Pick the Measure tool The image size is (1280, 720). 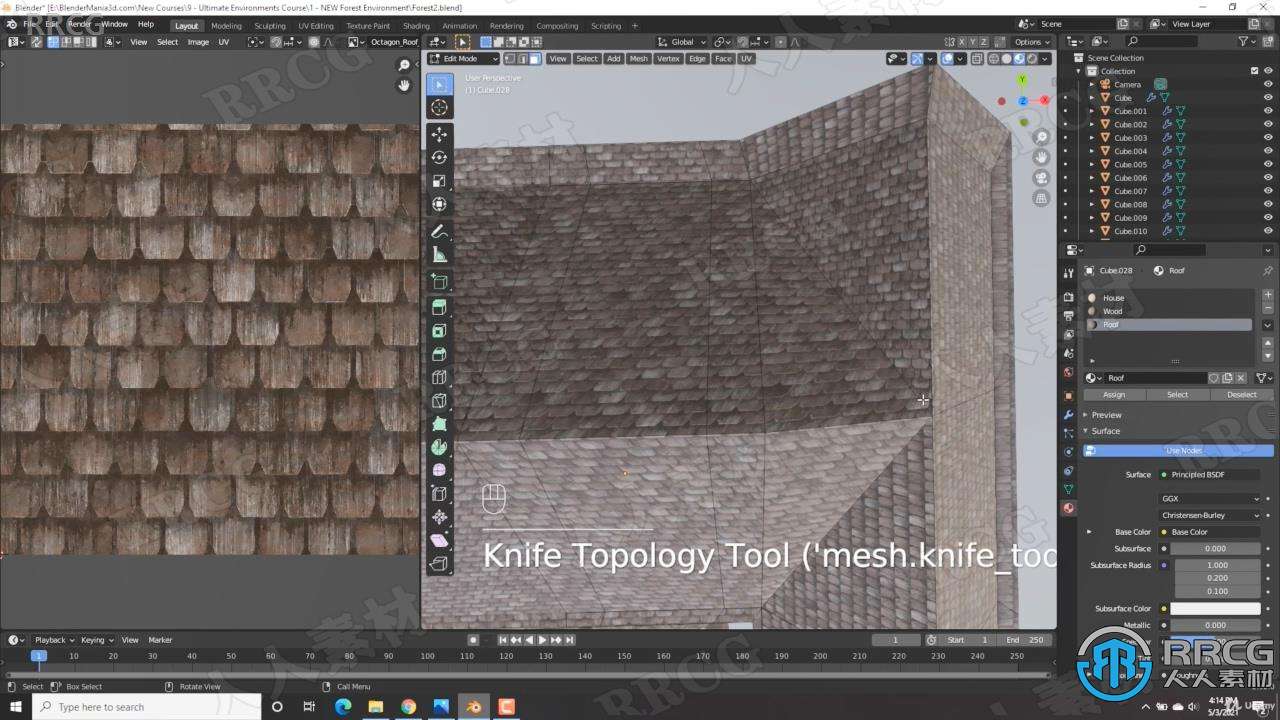[x=439, y=255]
